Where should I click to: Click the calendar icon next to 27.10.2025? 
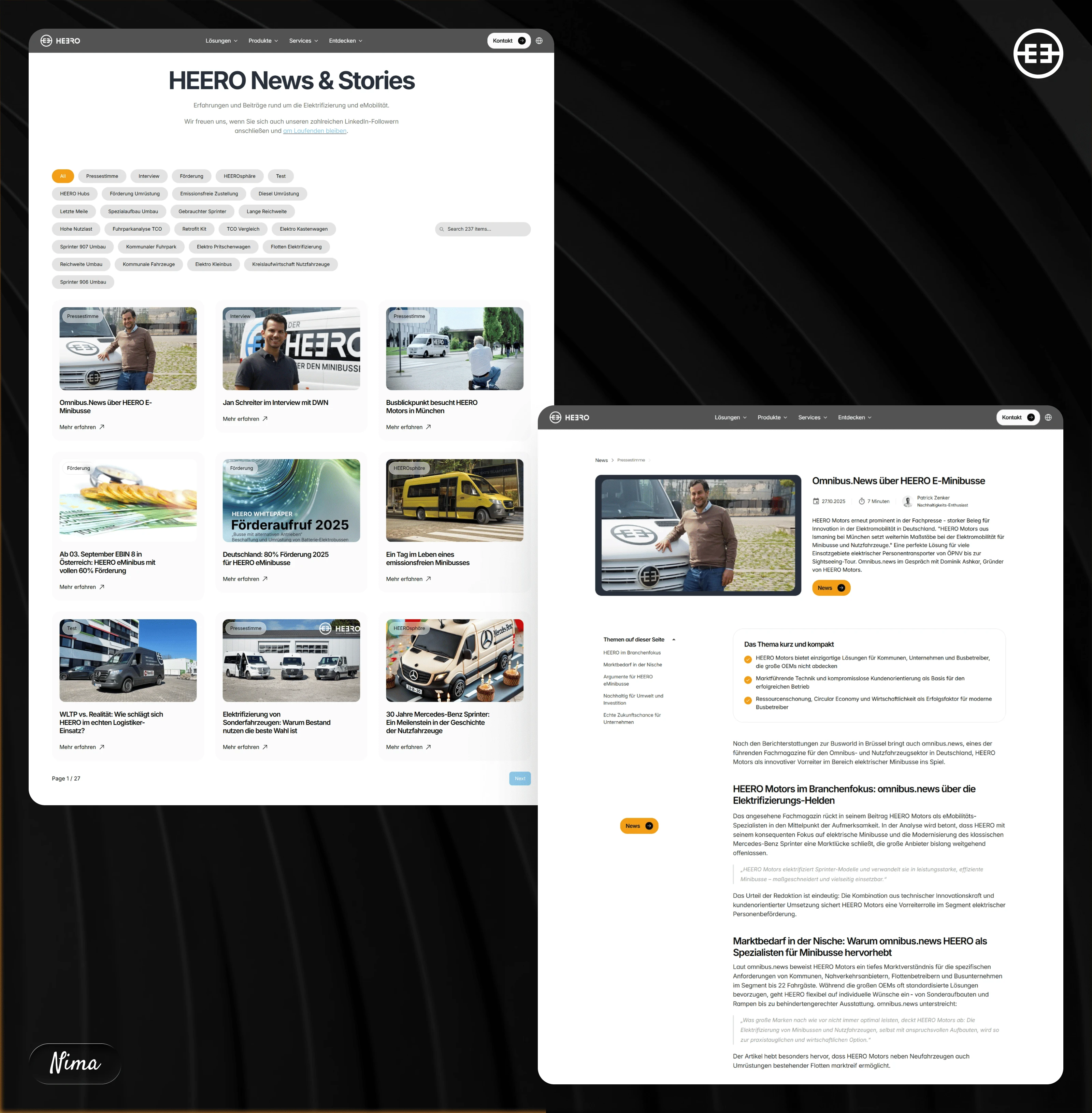pos(816,501)
